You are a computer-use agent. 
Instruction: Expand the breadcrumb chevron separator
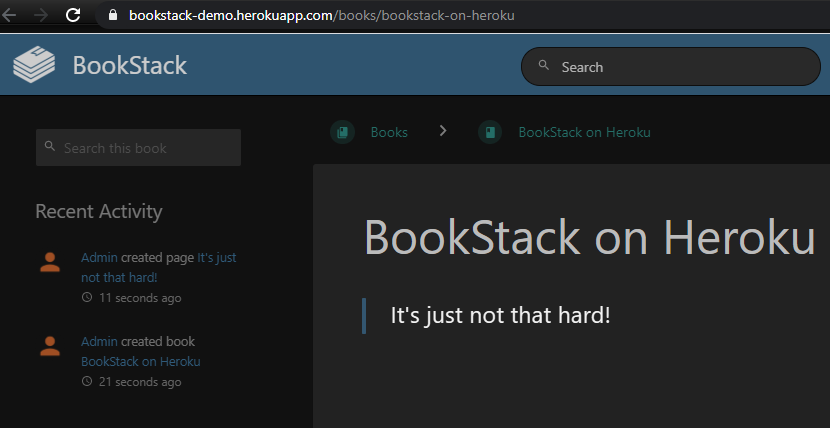pyautogui.click(x=443, y=131)
